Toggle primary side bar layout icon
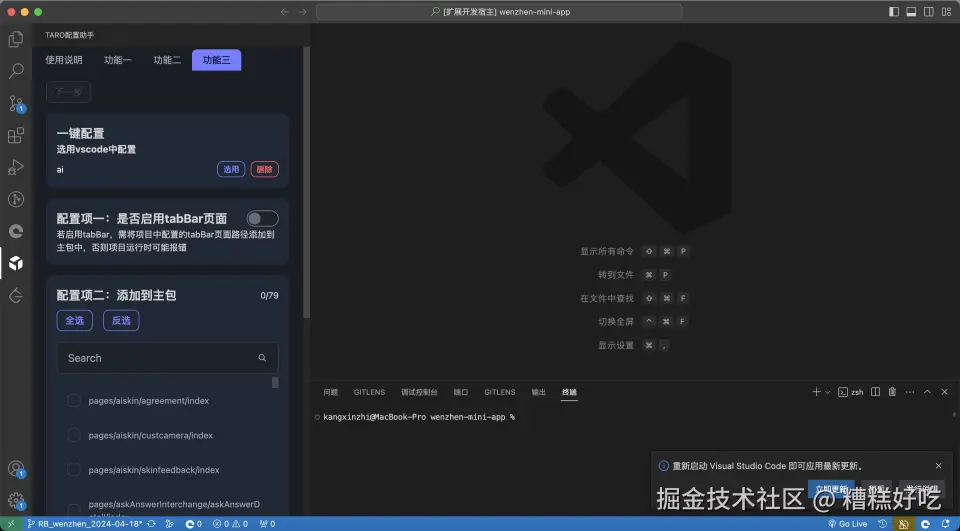Image resolution: width=960 pixels, height=531 pixels. (x=894, y=12)
